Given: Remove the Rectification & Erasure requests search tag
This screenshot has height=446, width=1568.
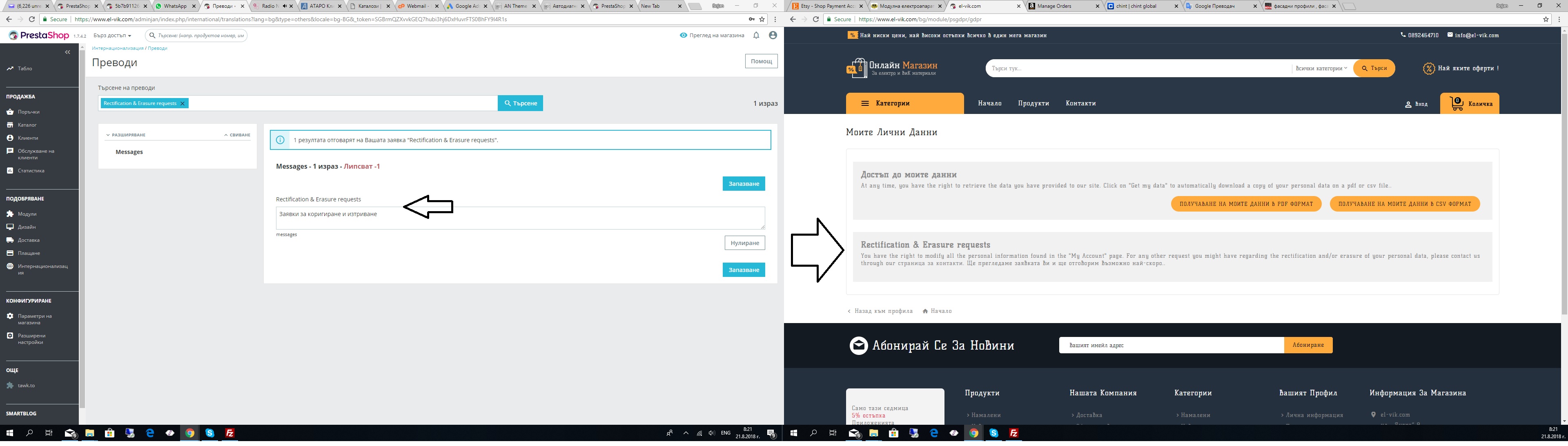Looking at the screenshot, I should tap(182, 103).
